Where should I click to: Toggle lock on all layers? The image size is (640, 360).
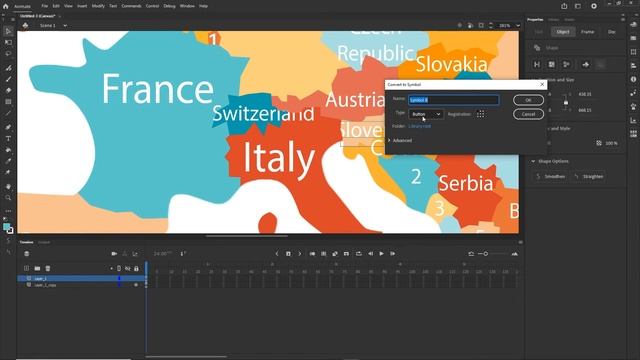136,269
